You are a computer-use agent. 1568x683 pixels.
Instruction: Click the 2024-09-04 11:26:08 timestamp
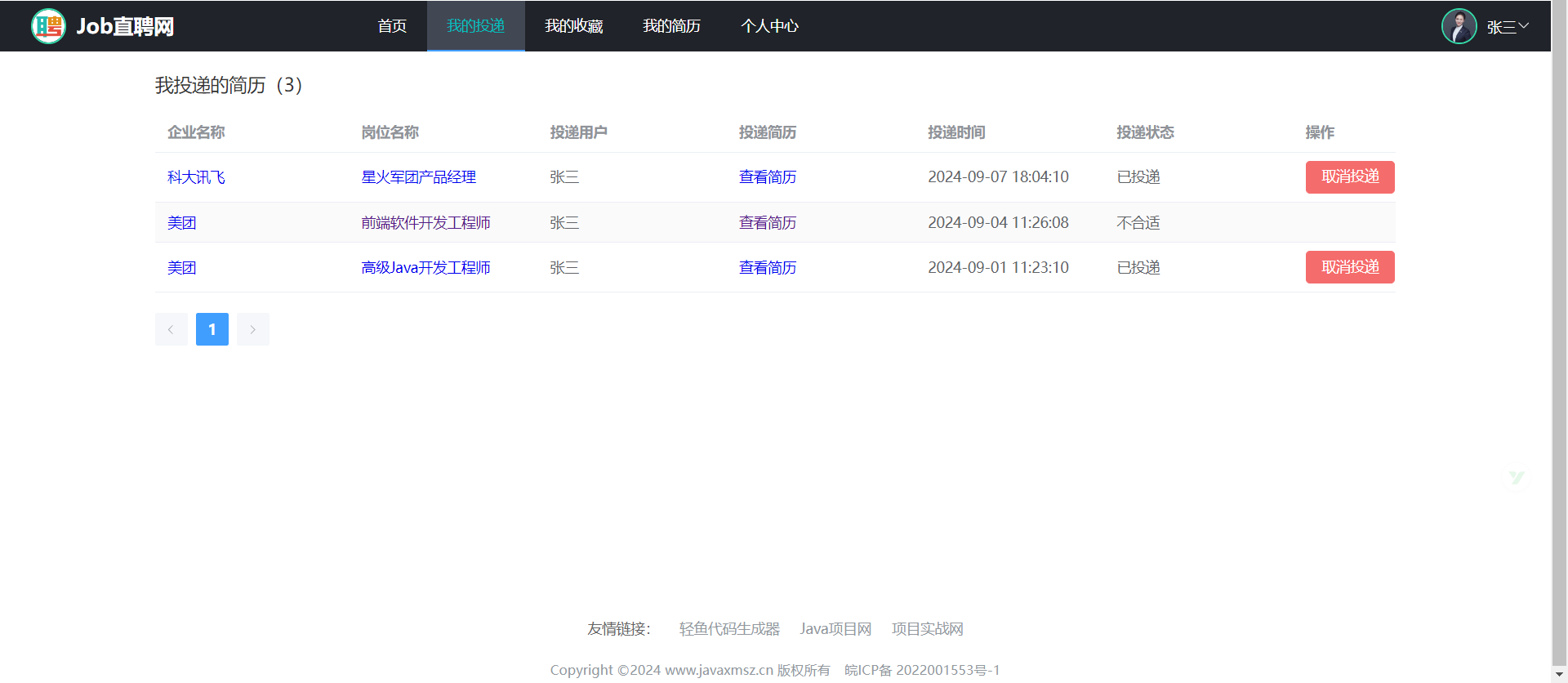pos(999,223)
